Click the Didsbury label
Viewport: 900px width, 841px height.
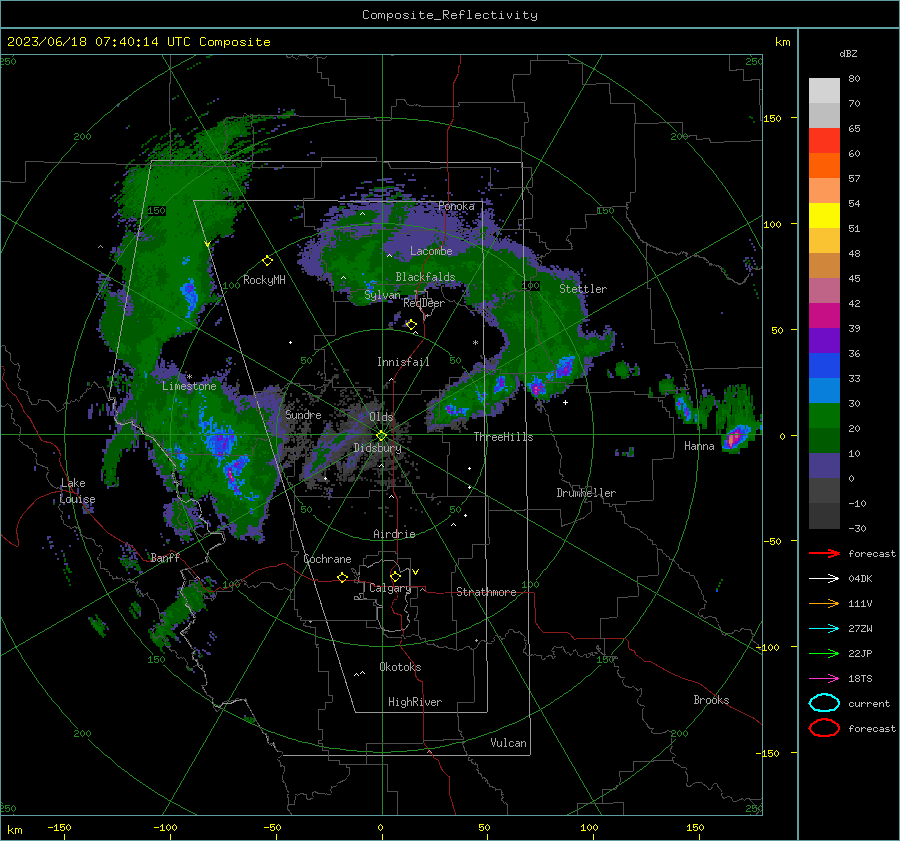click(x=377, y=448)
